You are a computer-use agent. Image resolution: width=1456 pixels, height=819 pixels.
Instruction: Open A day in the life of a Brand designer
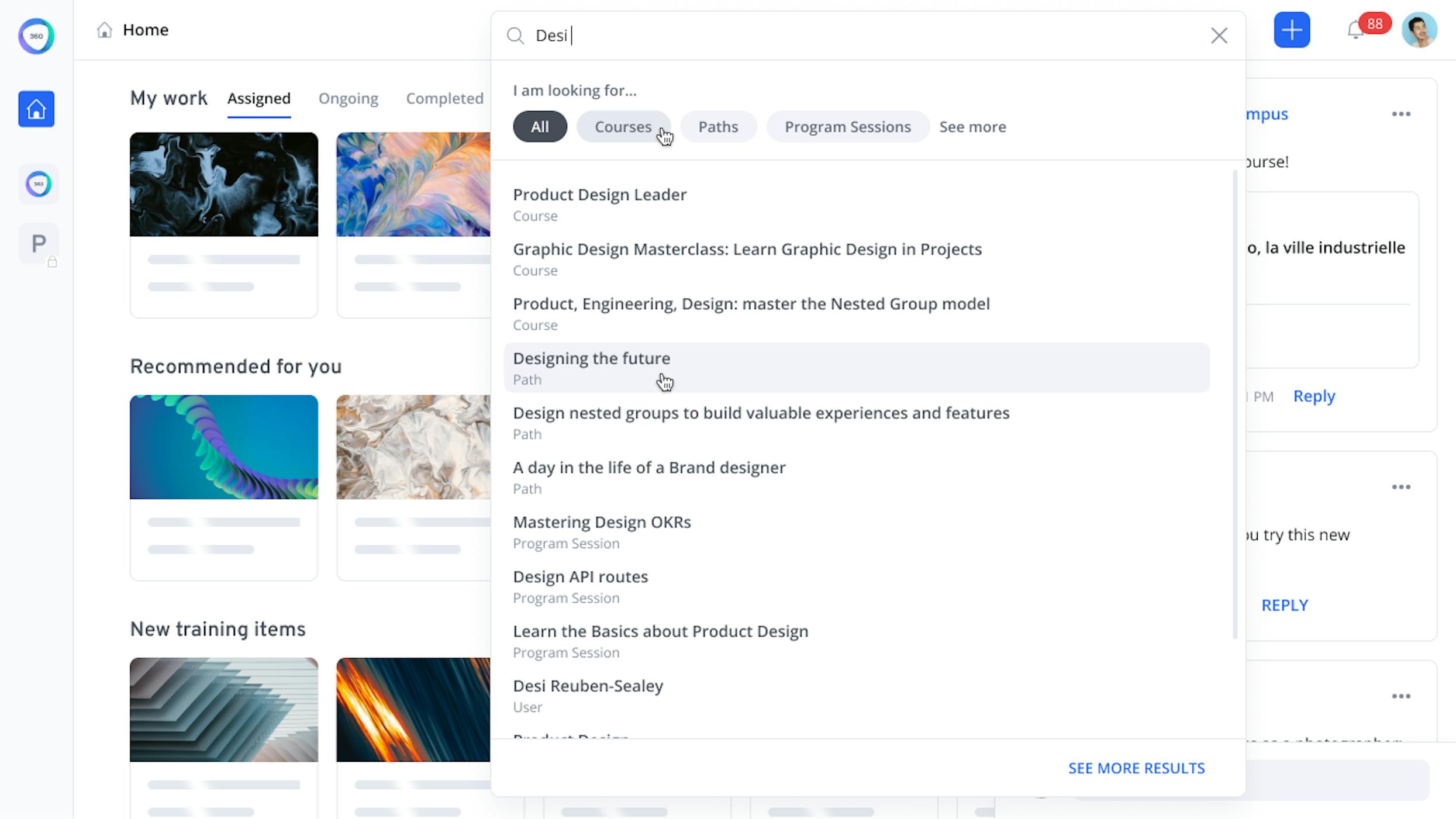(857, 477)
